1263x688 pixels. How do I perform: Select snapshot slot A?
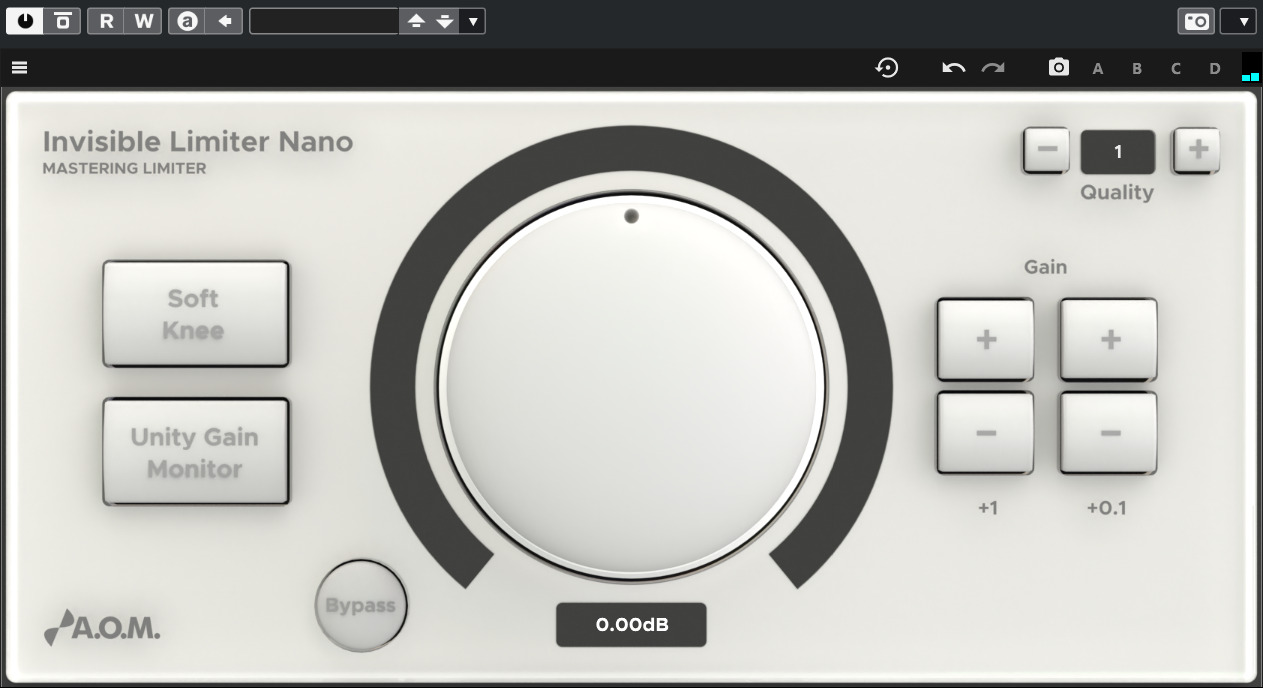pos(1098,69)
